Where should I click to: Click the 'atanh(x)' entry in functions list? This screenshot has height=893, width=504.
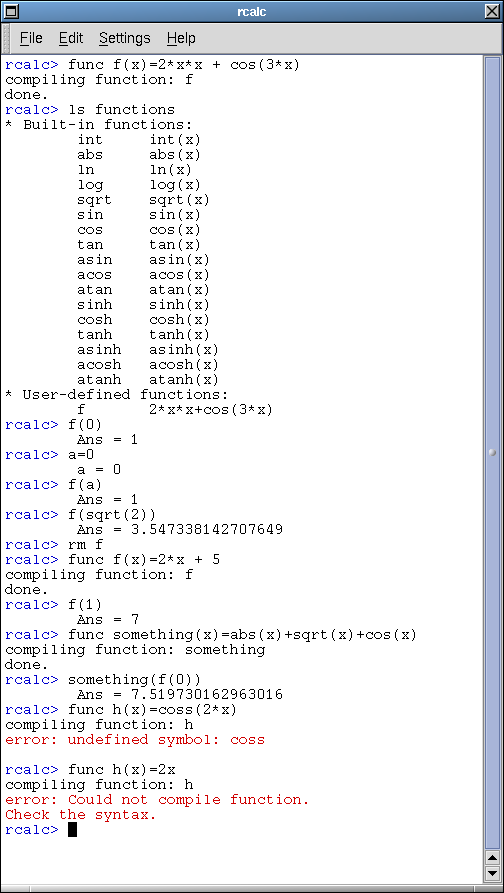[184, 380]
